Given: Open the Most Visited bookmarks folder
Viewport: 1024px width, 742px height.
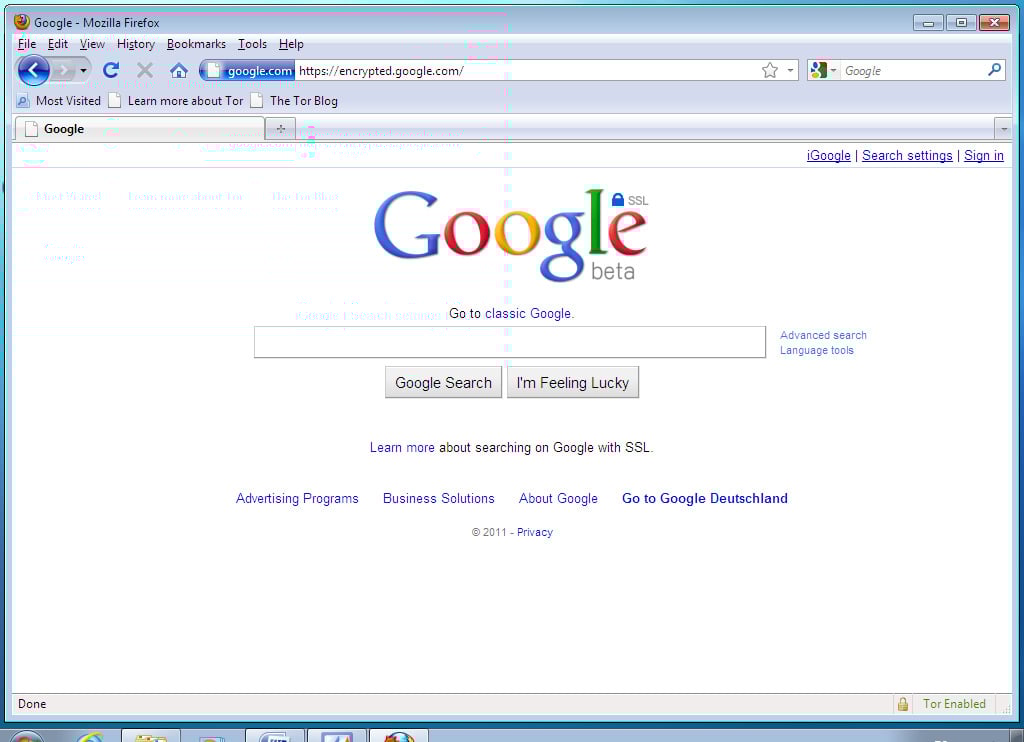Looking at the screenshot, I should pyautogui.click(x=59, y=100).
